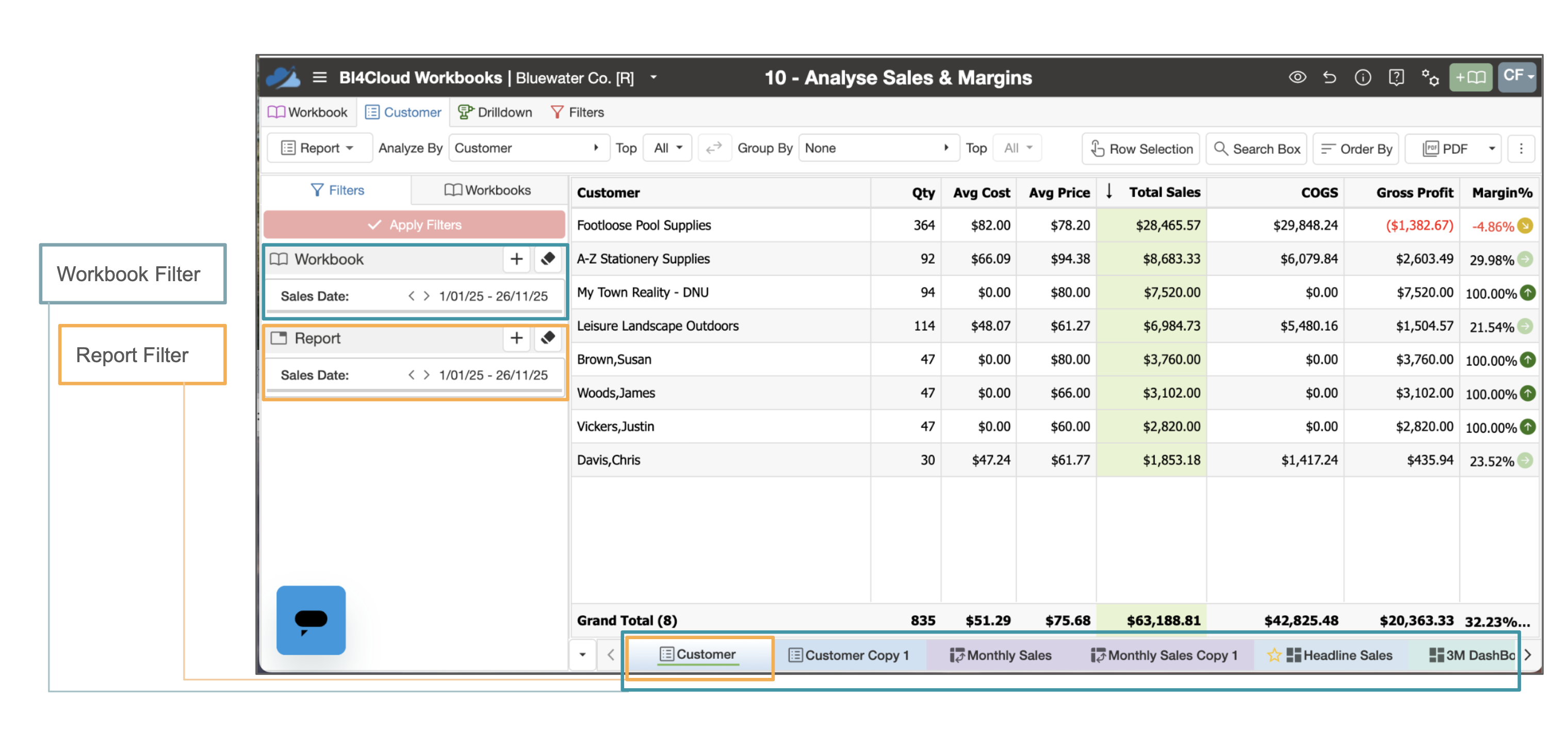
Task: Expand the PDF export dropdown arrow
Action: click(x=1492, y=149)
